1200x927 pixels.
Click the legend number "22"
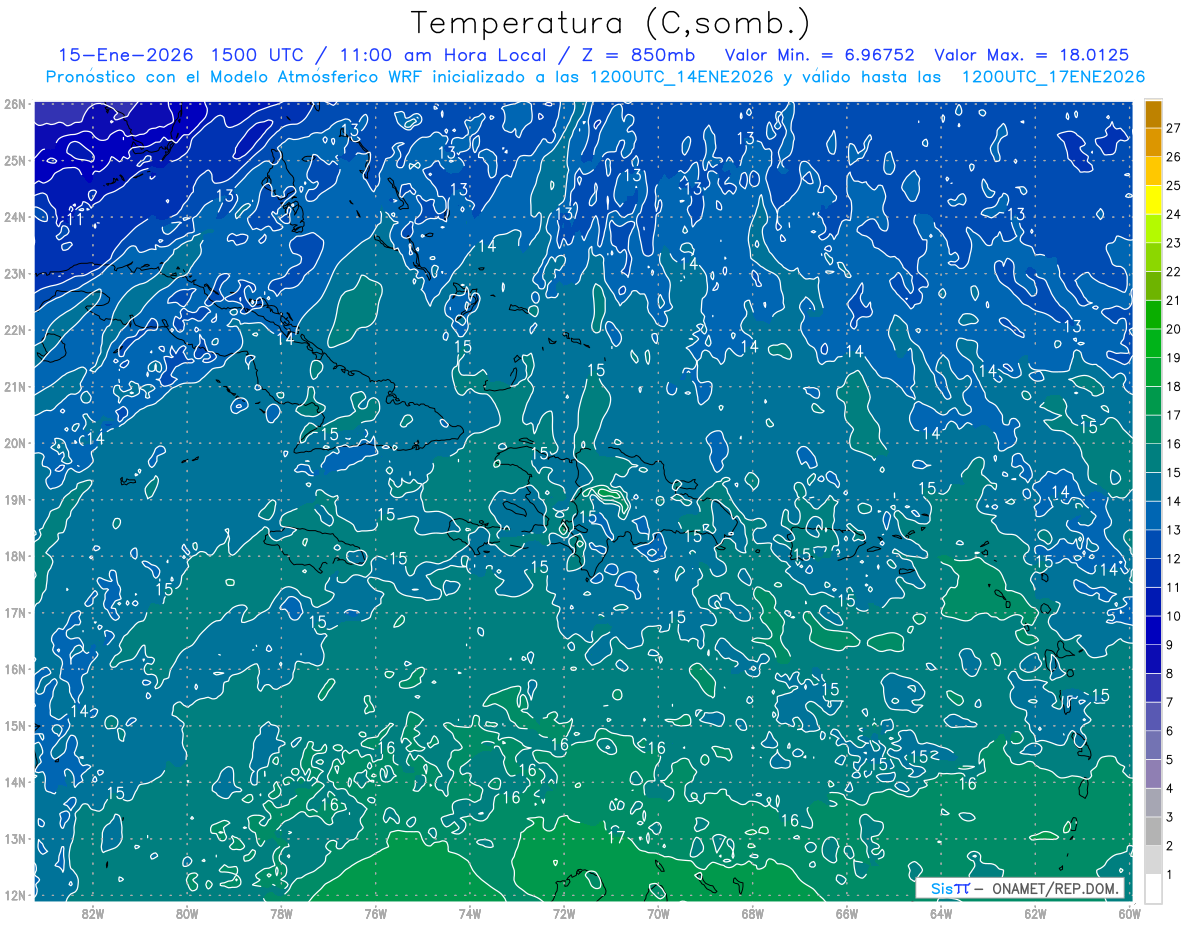point(1174,272)
